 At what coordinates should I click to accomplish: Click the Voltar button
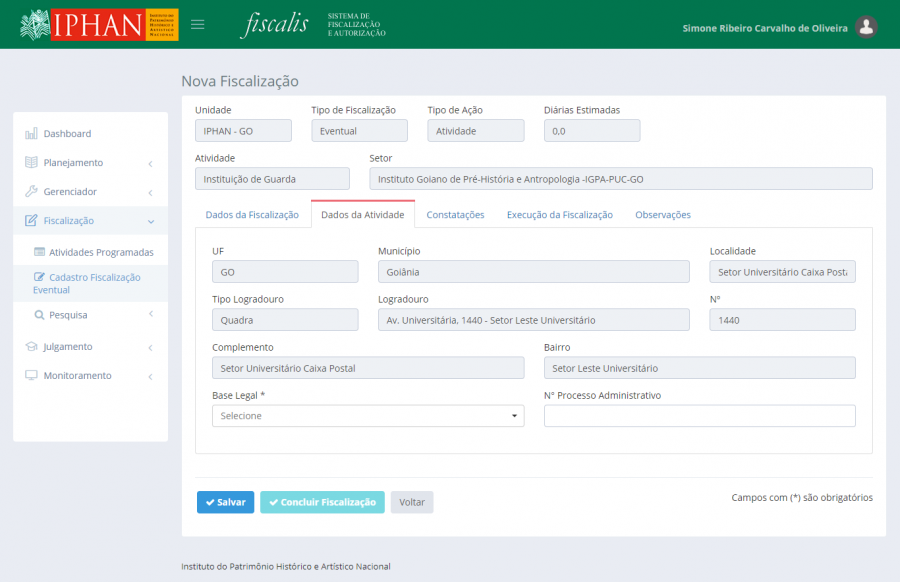pyautogui.click(x=412, y=502)
